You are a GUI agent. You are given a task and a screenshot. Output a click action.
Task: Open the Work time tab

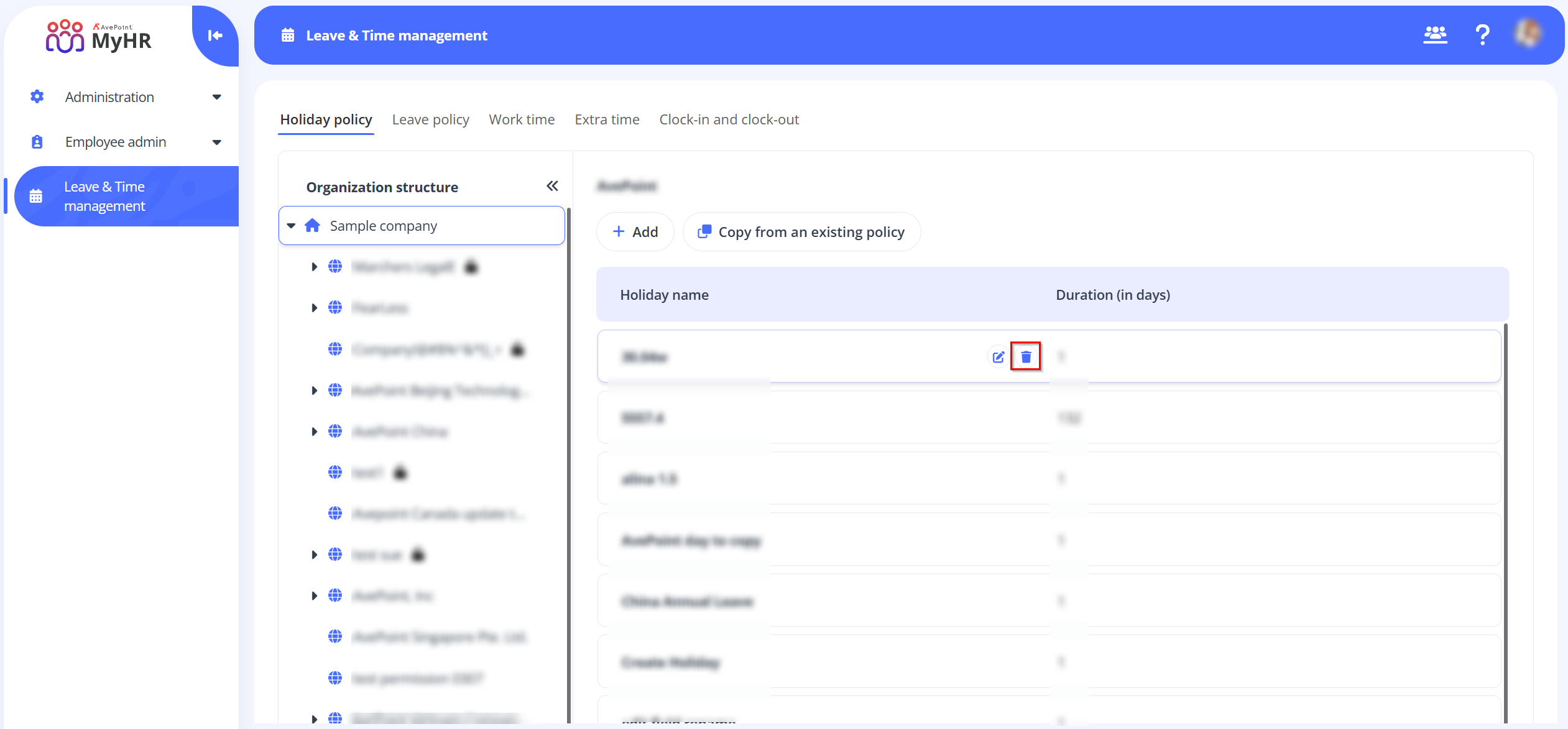[522, 119]
